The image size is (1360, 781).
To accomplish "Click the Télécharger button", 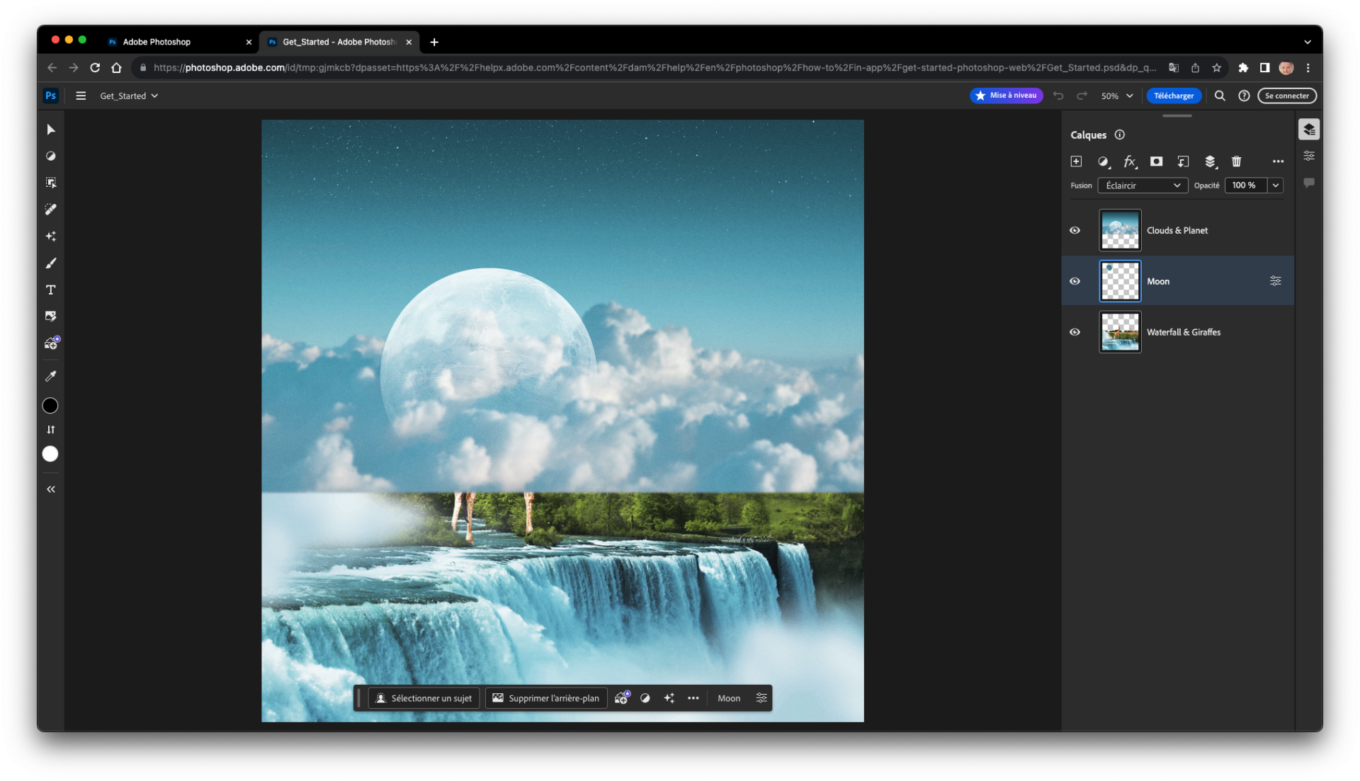I will click(1174, 96).
